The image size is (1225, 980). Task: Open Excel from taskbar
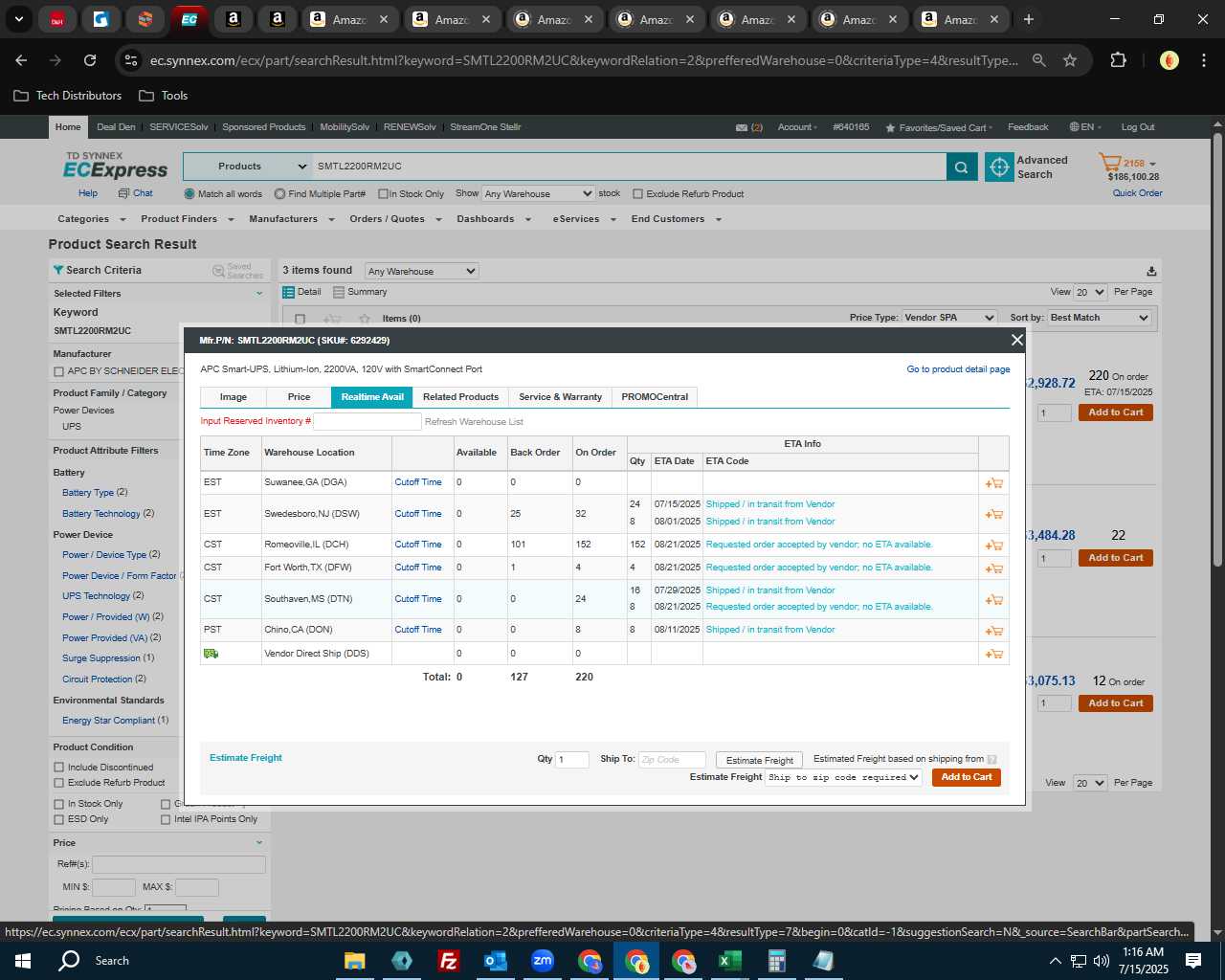tap(729, 961)
